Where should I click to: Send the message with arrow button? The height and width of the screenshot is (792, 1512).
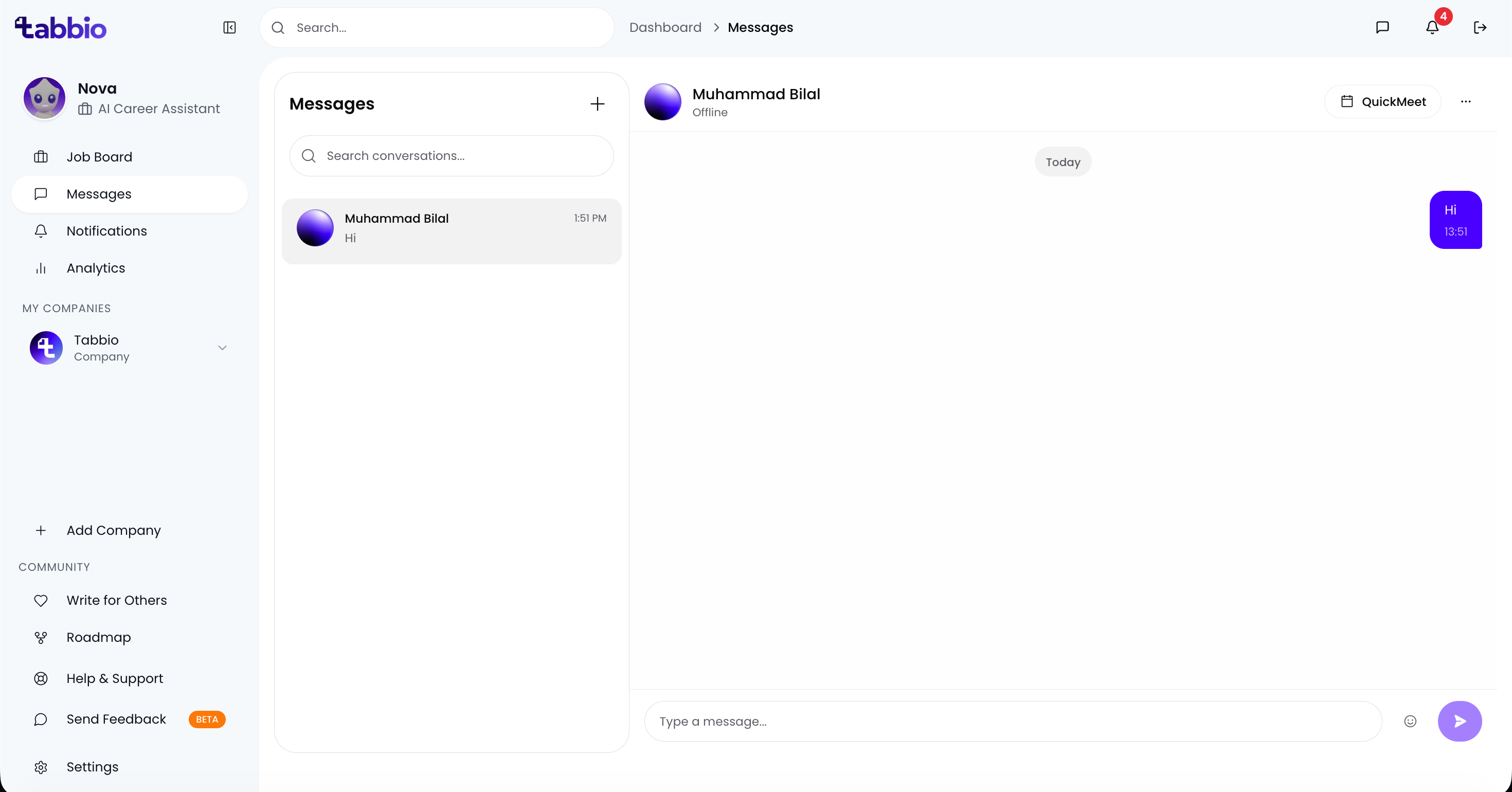pos(1459,721)
